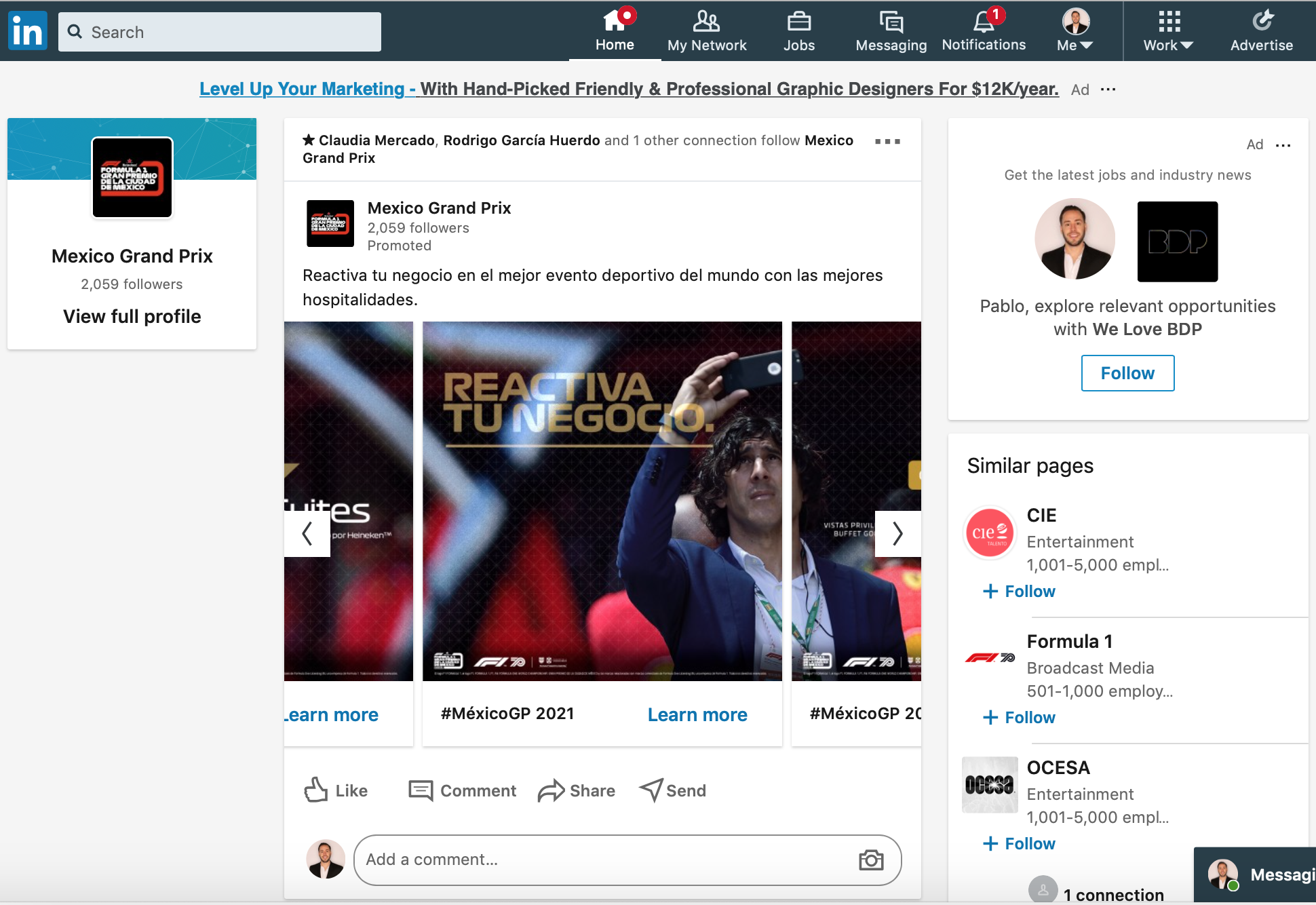Click the CIE page logo

[990, 533]
